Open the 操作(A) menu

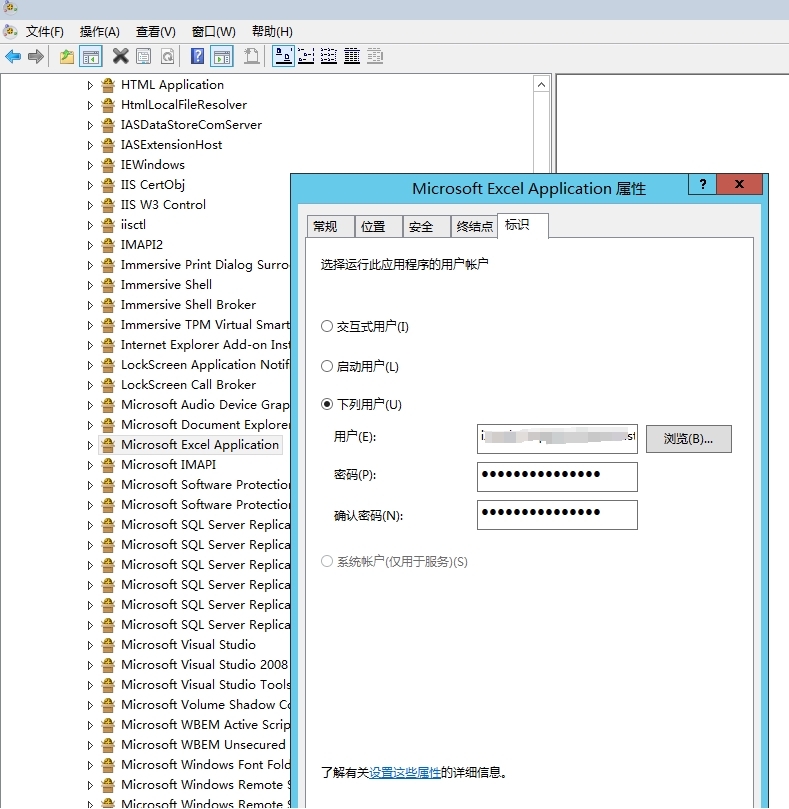point(100,32)
